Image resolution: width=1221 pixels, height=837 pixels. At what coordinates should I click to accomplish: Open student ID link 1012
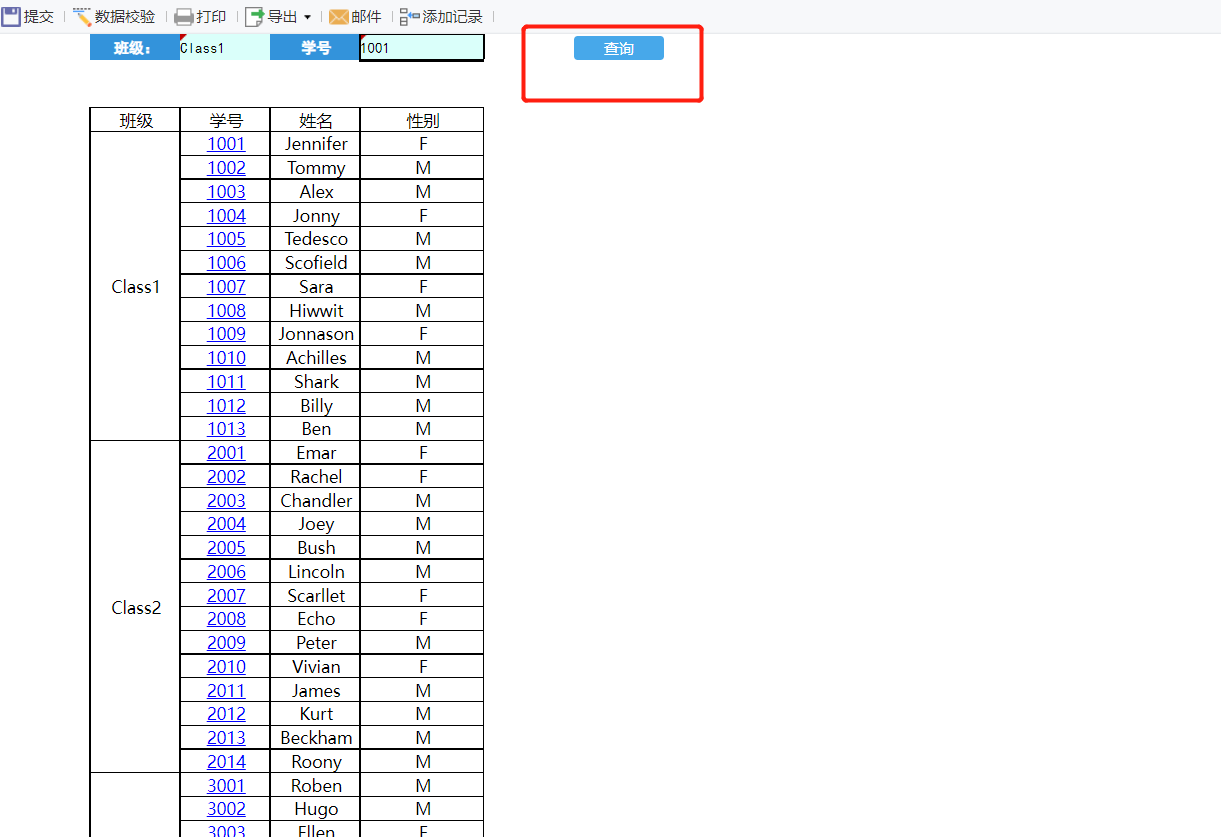coord(226,406)
